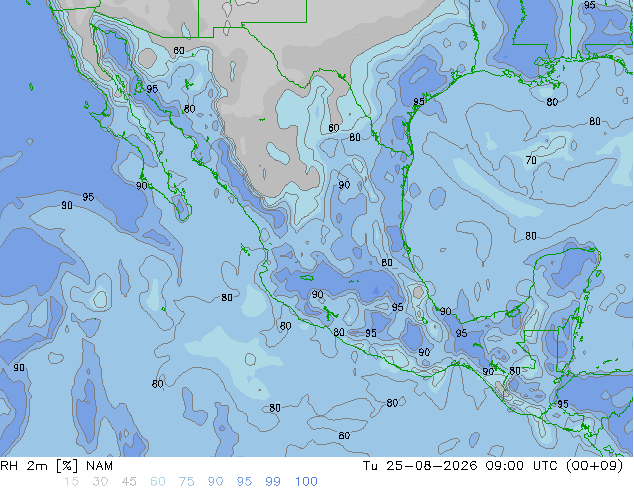Select the legend value 95 in the color scale
Screen dimensions: 634x490
pyautogui.click(x=244, y=482)
